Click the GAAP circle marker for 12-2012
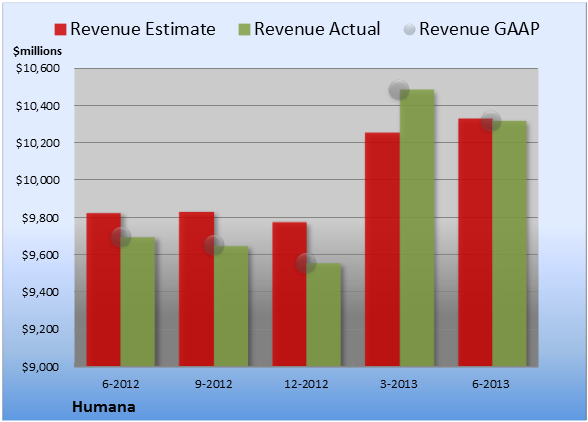Image resolution: width=588 pixels, height=422 pixels. click(x=306, y=263)
